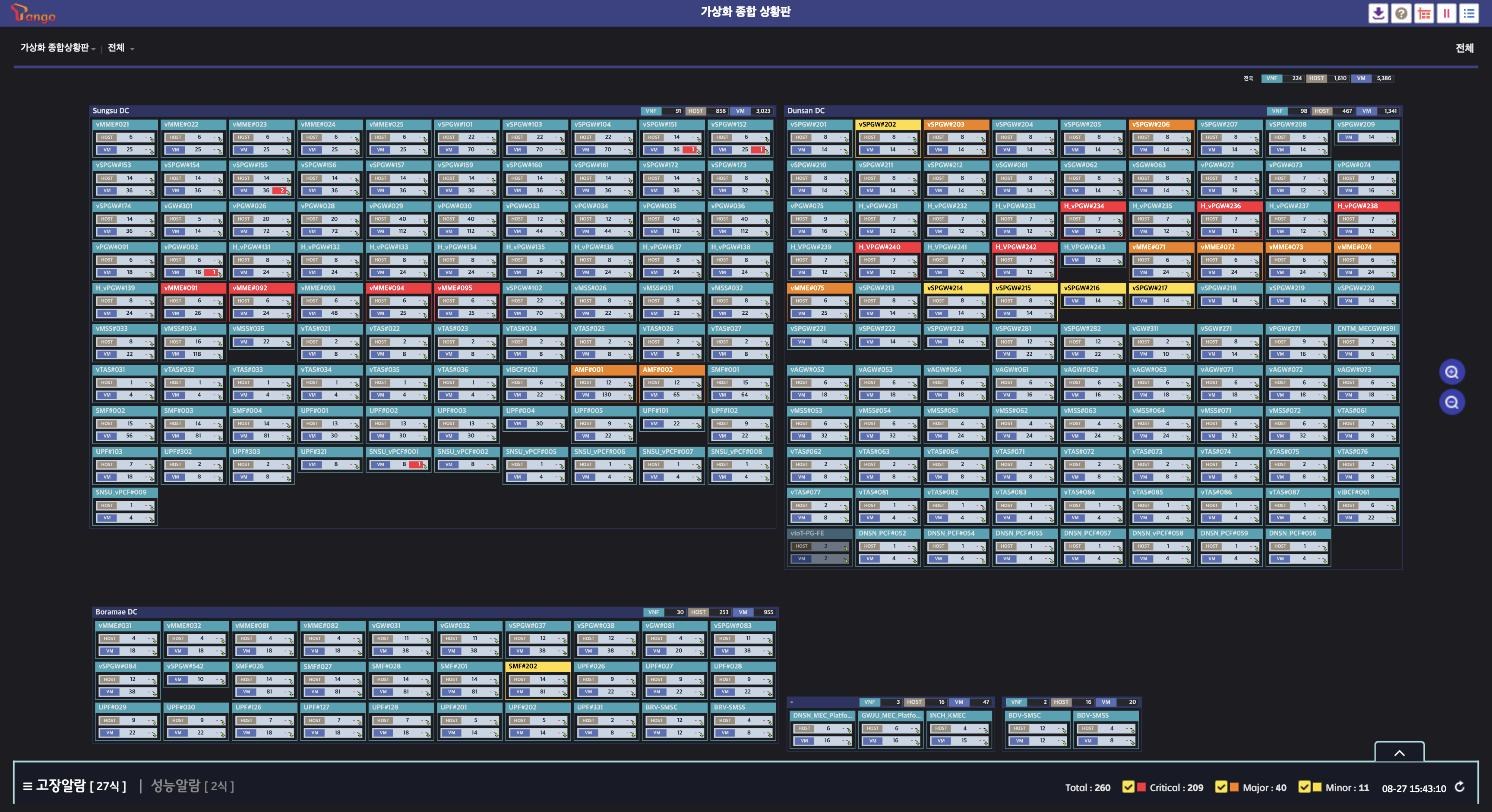Open the 가상화 종합상황판 dropdown
The width and height of the screenshot is (1492, 812).
coord(58,48)
